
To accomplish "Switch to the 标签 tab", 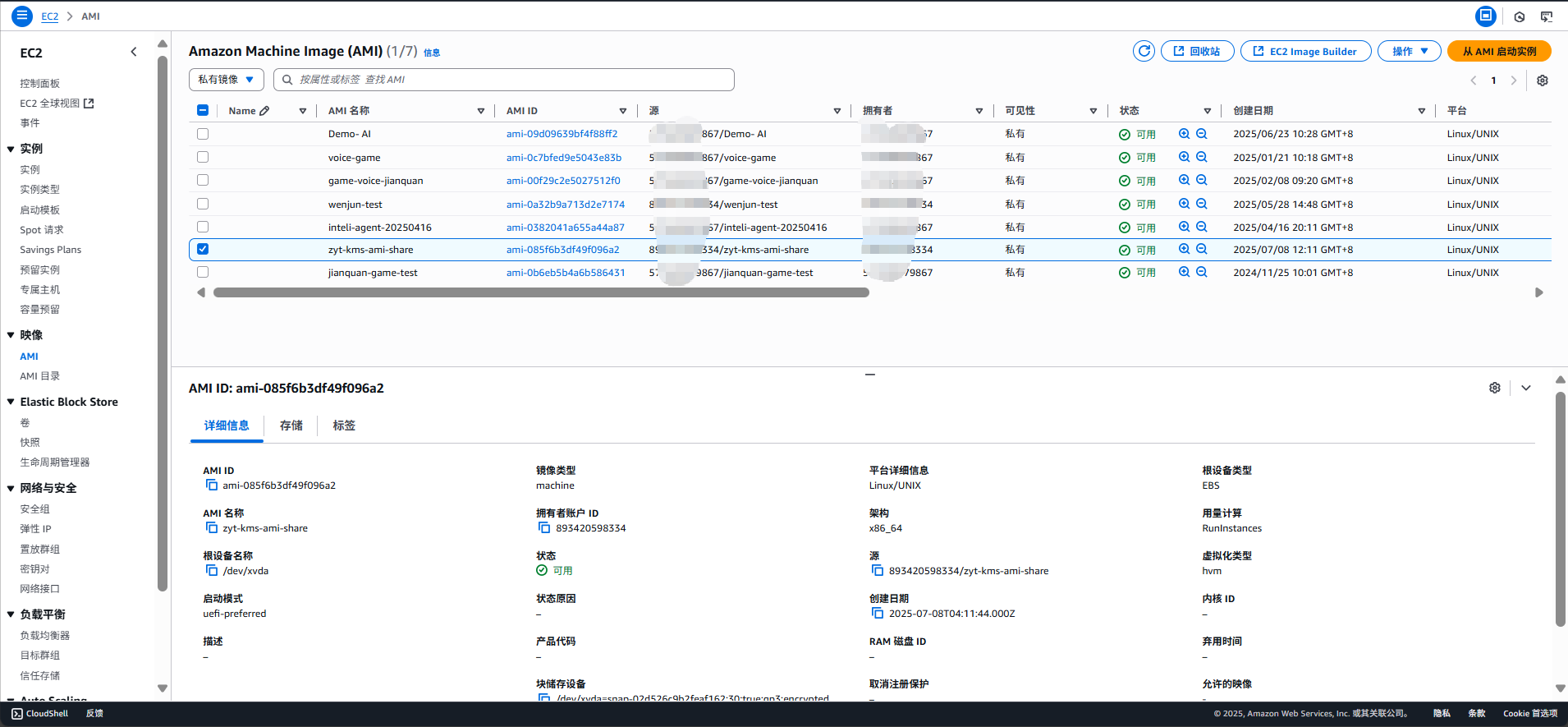I will pos(344,426).
